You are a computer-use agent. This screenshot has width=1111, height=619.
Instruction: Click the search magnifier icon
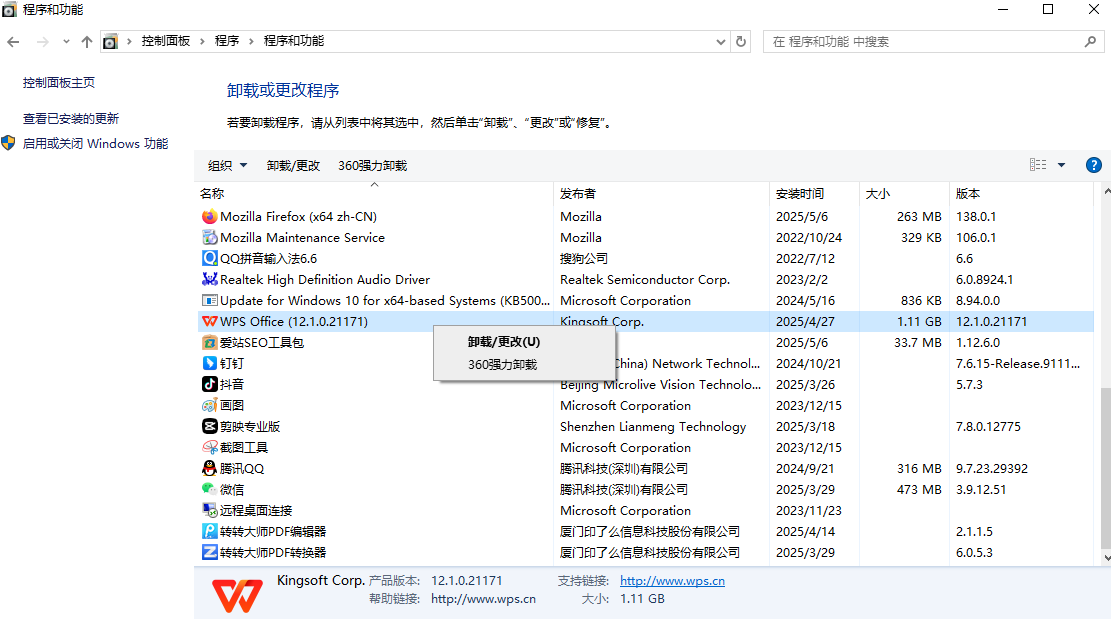pos(1090,42)
